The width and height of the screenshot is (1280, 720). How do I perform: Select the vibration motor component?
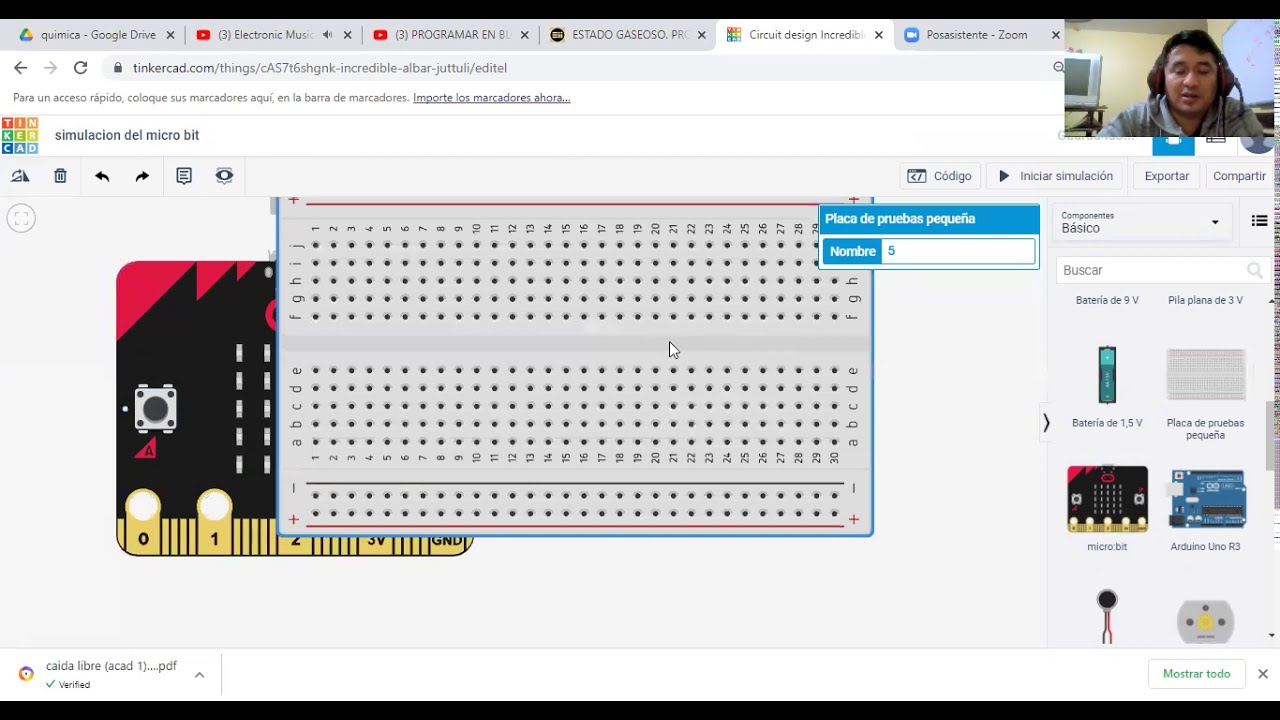tap(1107, 616)
